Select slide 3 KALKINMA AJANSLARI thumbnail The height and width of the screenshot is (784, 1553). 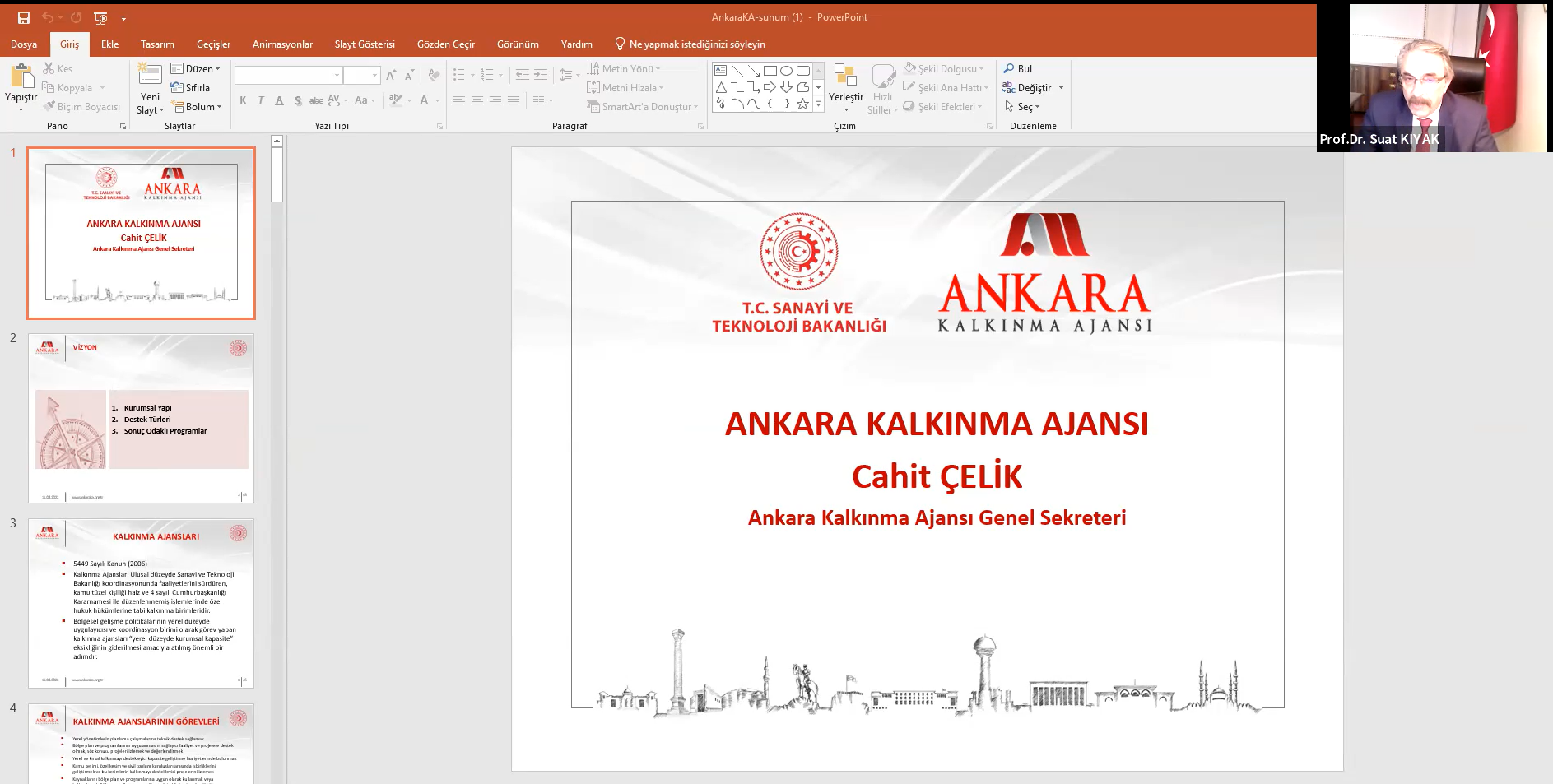point(142,603)
